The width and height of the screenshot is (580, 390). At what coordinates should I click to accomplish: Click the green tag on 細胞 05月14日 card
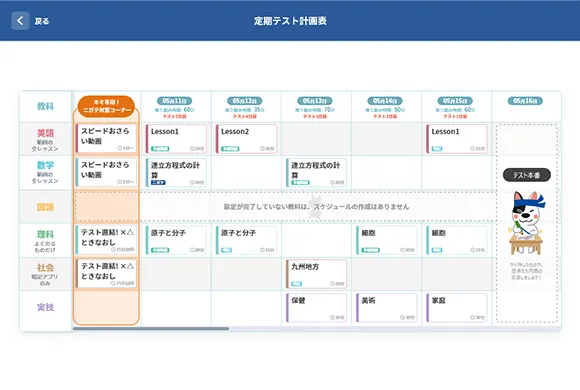coord(371,250)
